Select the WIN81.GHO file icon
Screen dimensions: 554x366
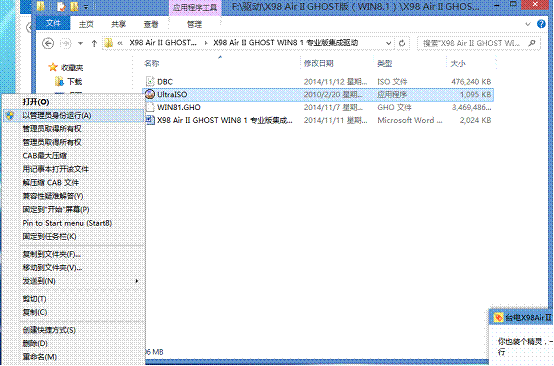pos(150,107)
